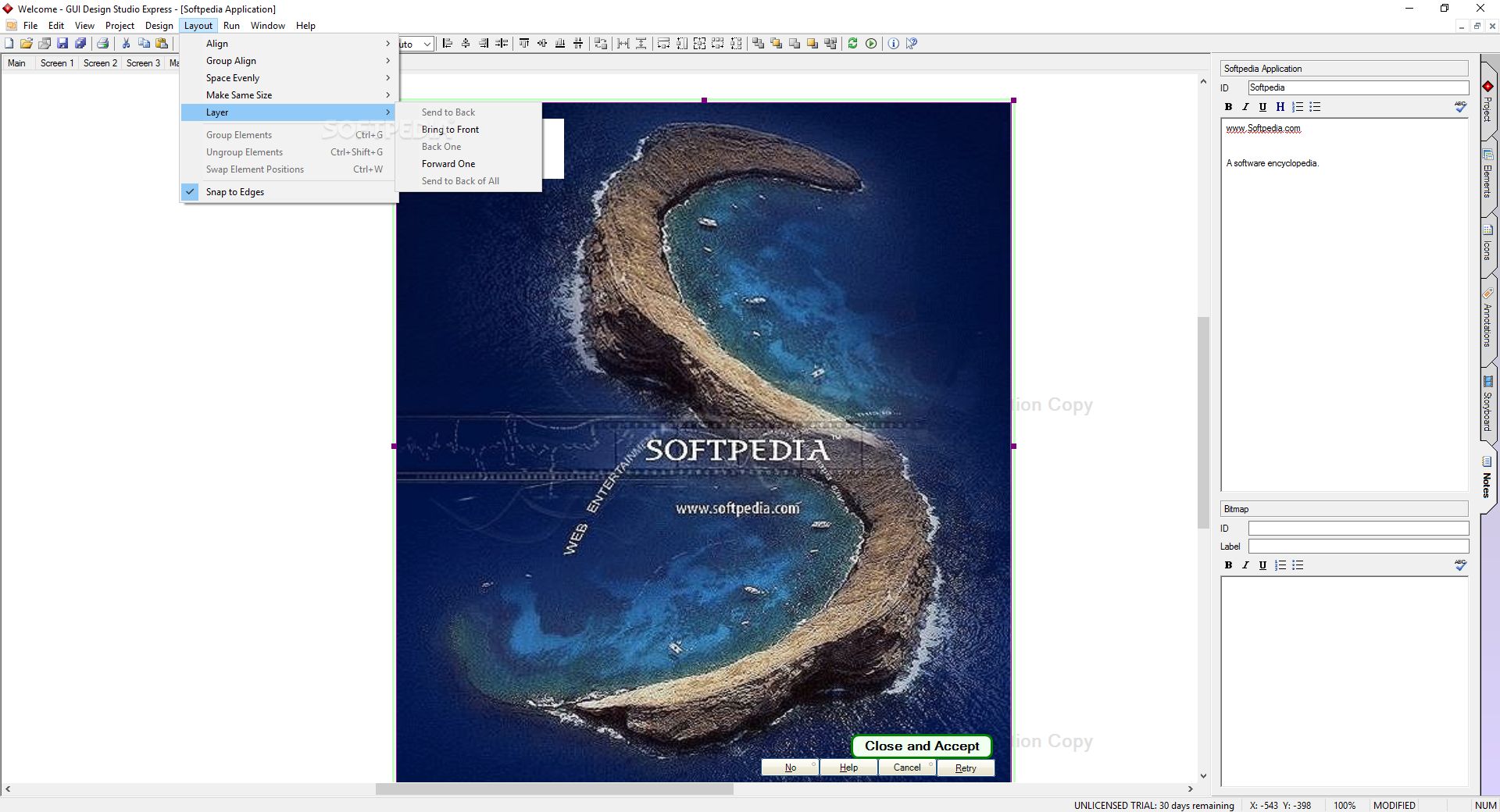1500x812 pixels.
Task: Click the Align Bottom edges icon
Action: 560,44
